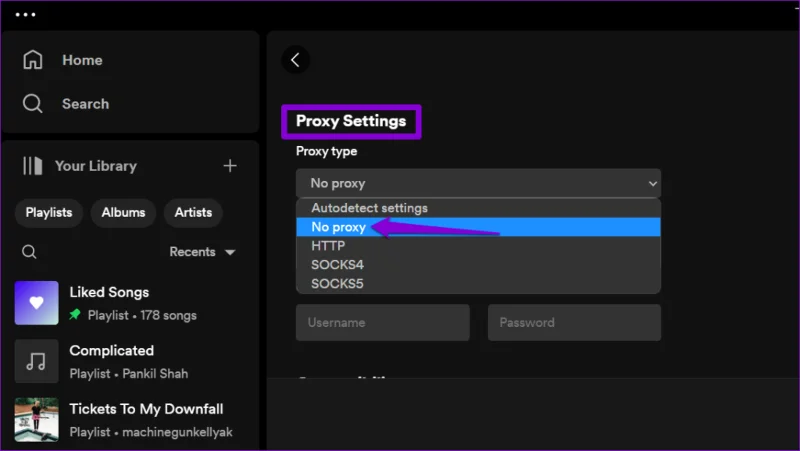This screenshot has width=800, height=451.
Task: Open the three-dot app menu
Action: tap(26, 14)
